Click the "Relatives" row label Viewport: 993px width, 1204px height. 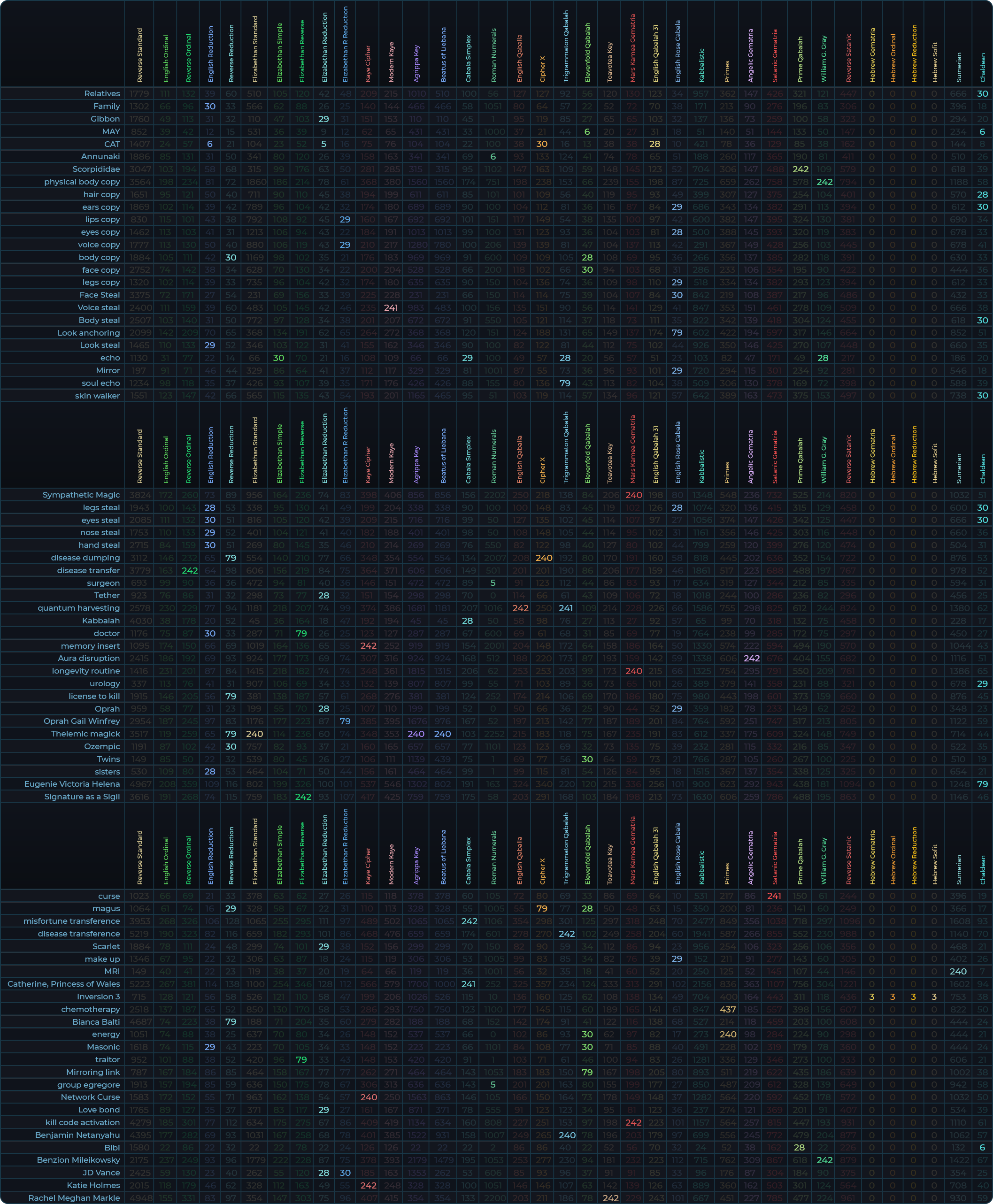102,94
